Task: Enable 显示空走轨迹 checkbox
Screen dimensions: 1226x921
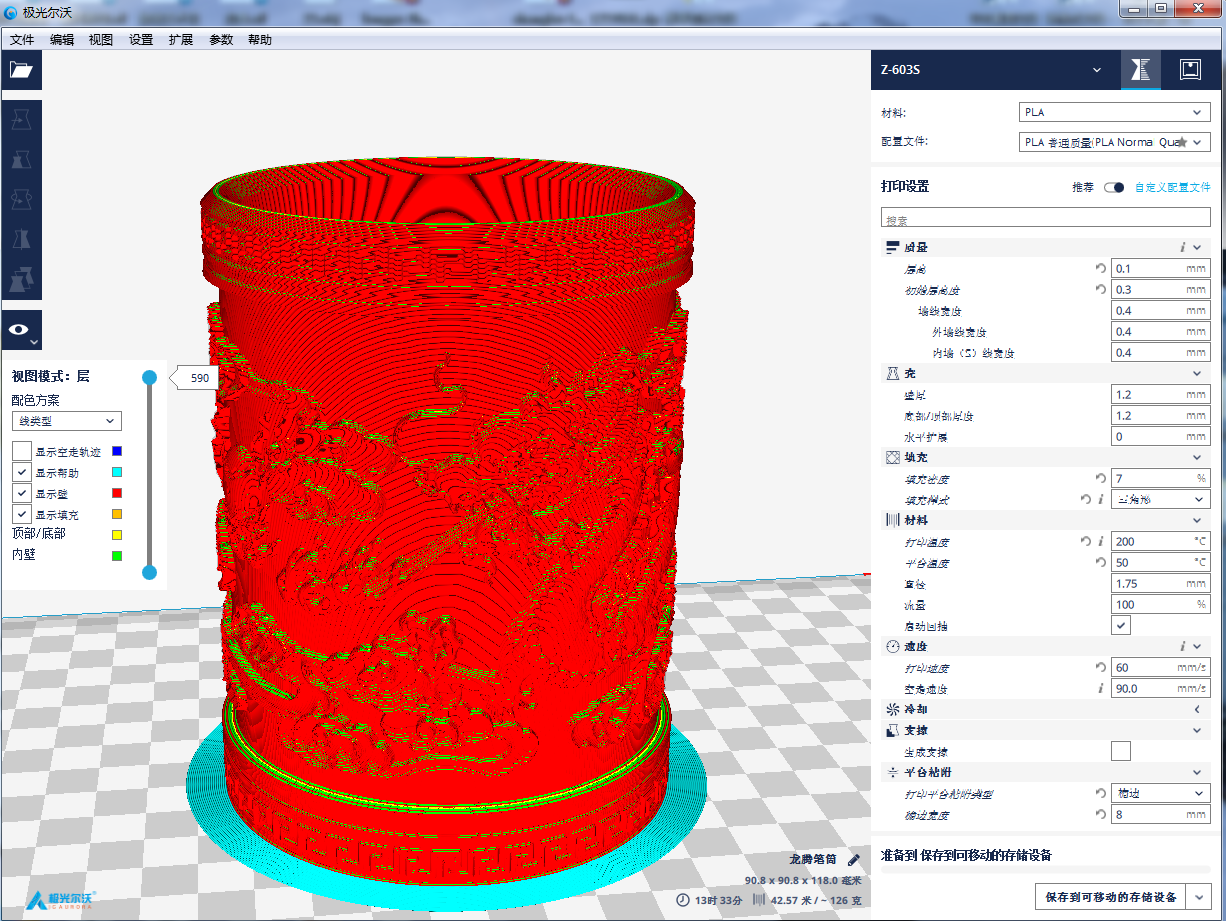Action: coord(22,451)
